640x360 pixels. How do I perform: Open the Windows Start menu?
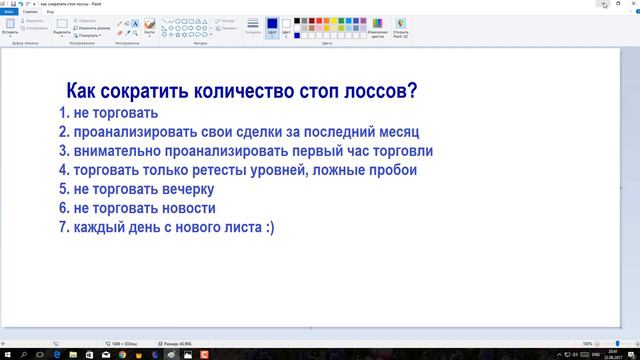pyautogui.click(x=7, y=354)
